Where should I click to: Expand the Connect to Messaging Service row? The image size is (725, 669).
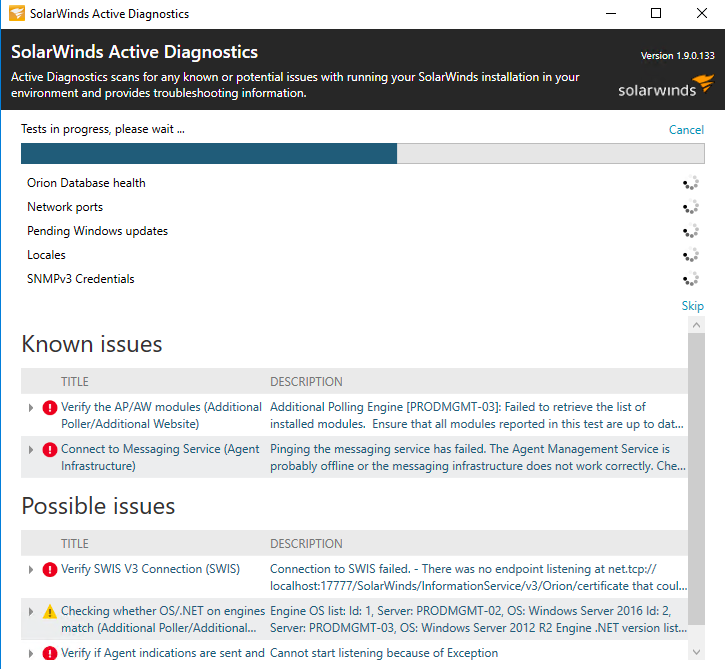tap(31, 449)
